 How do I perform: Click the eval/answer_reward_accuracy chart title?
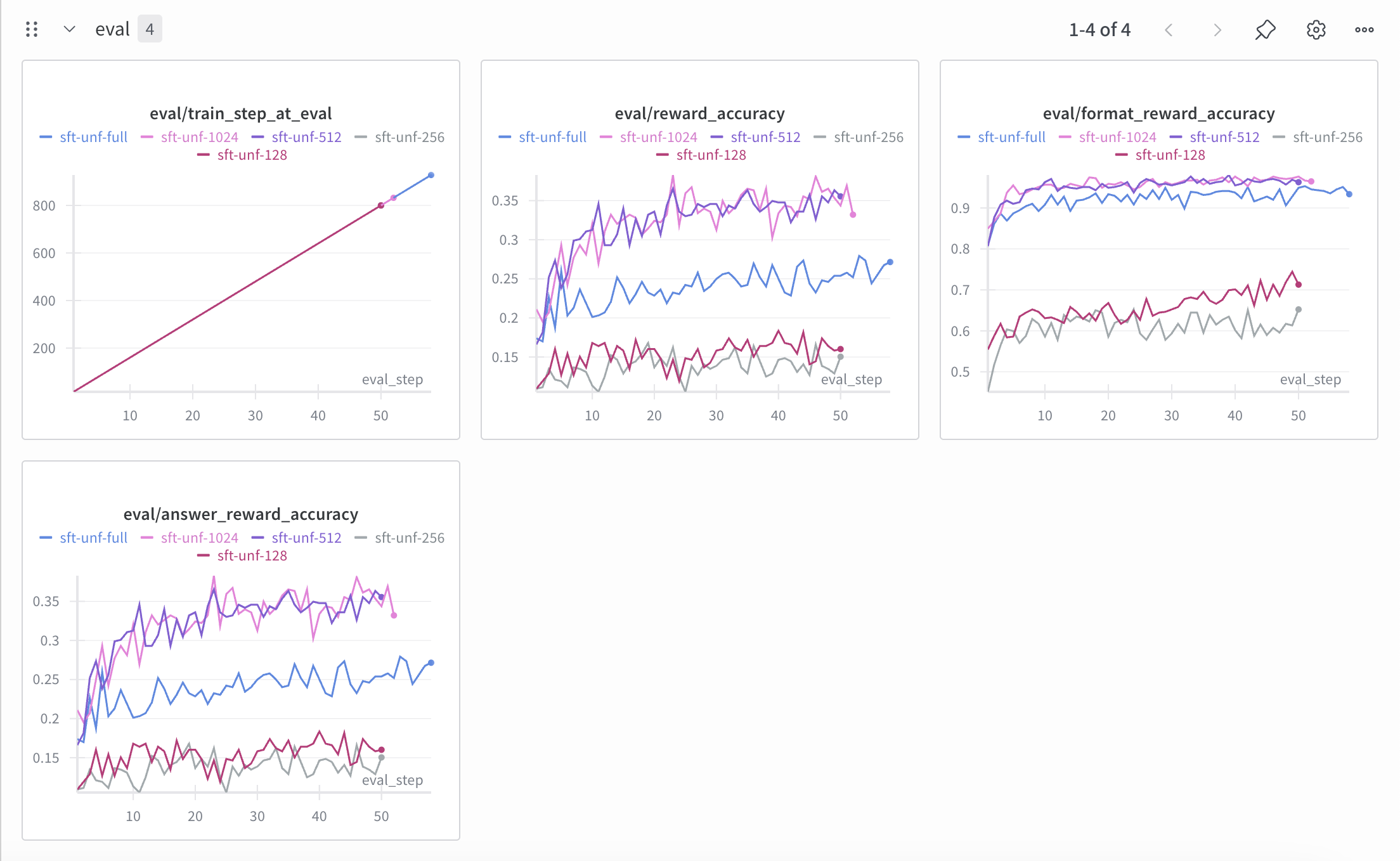click(240, 514)
